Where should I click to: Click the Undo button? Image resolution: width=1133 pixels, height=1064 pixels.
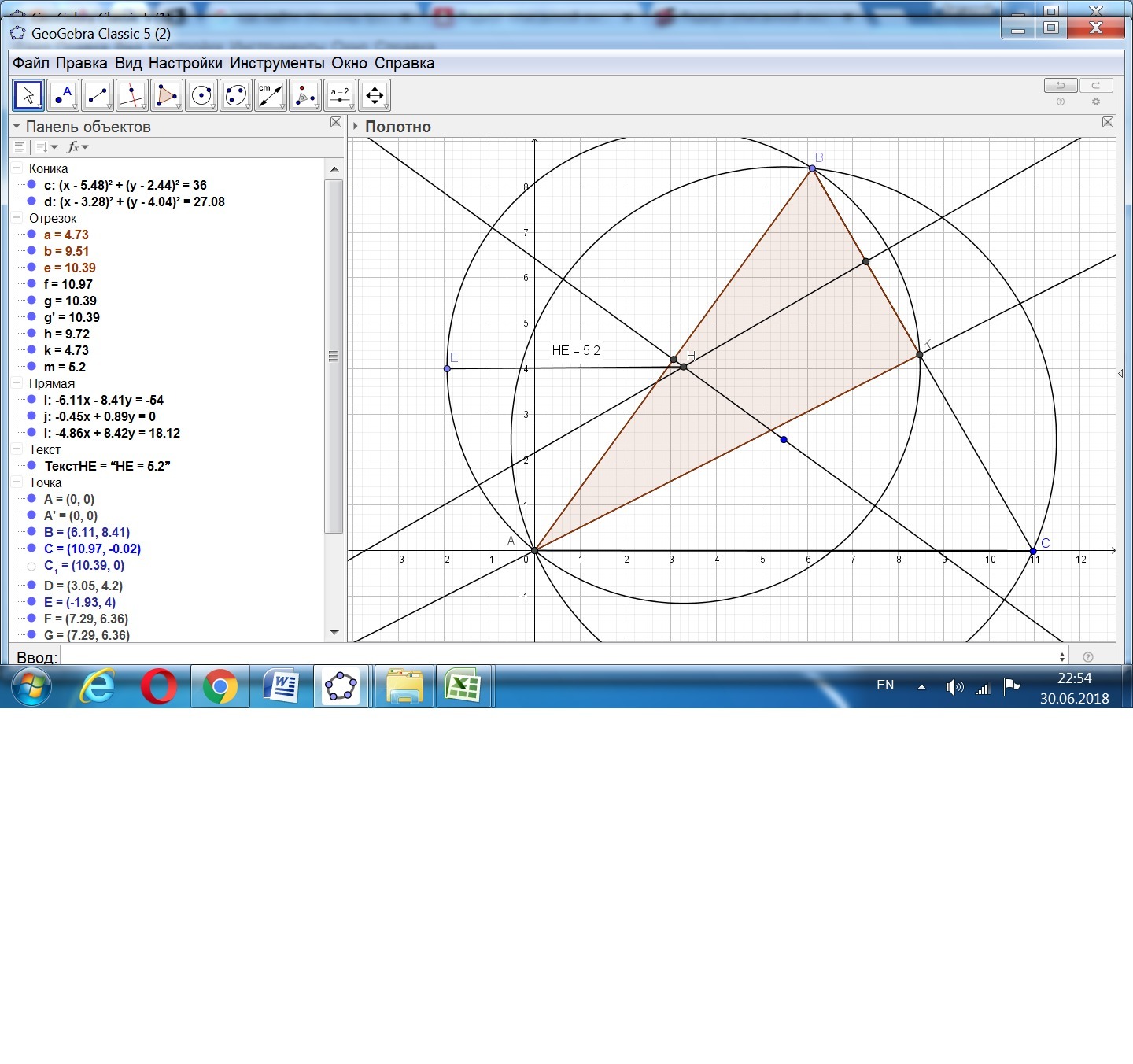click(1060, 85)
